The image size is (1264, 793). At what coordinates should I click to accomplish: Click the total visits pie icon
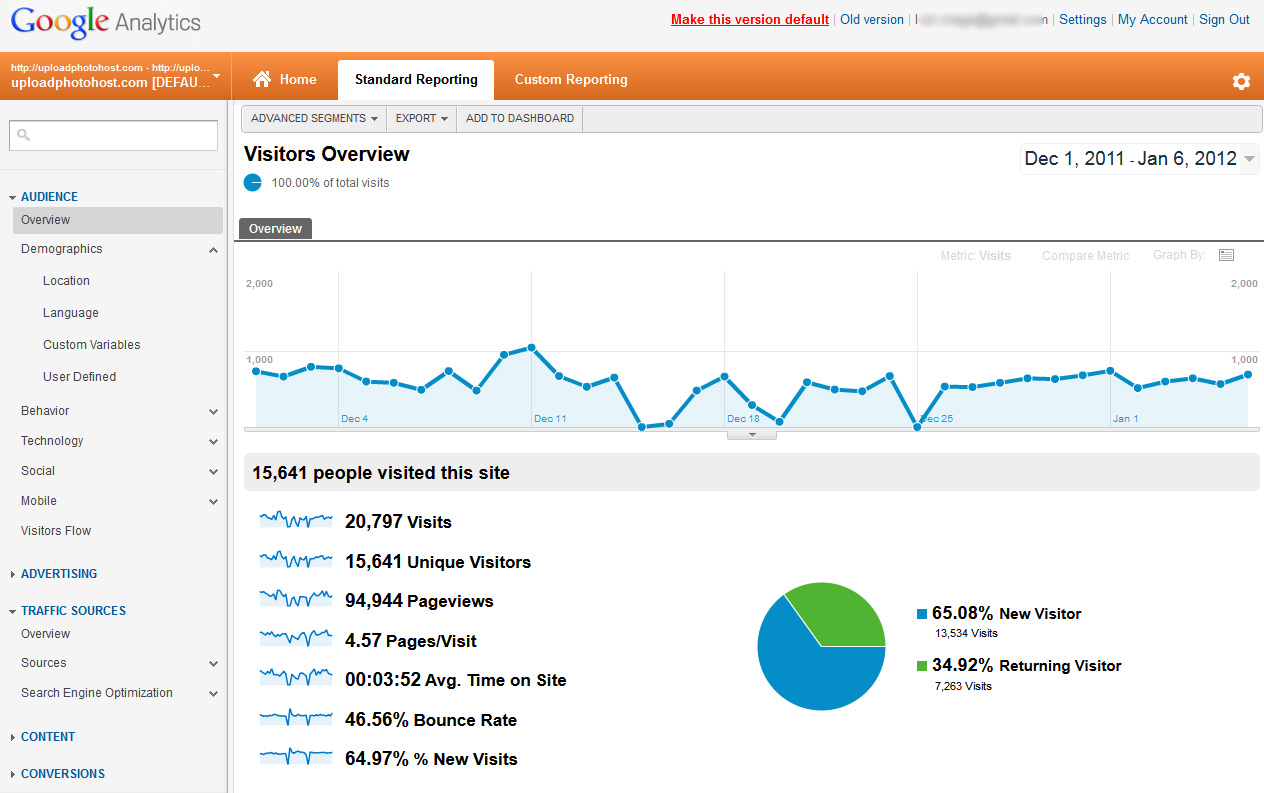(253, 183)
